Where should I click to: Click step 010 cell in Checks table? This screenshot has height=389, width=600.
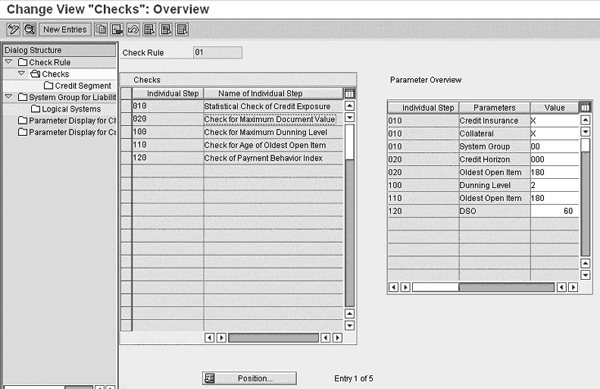168,106
